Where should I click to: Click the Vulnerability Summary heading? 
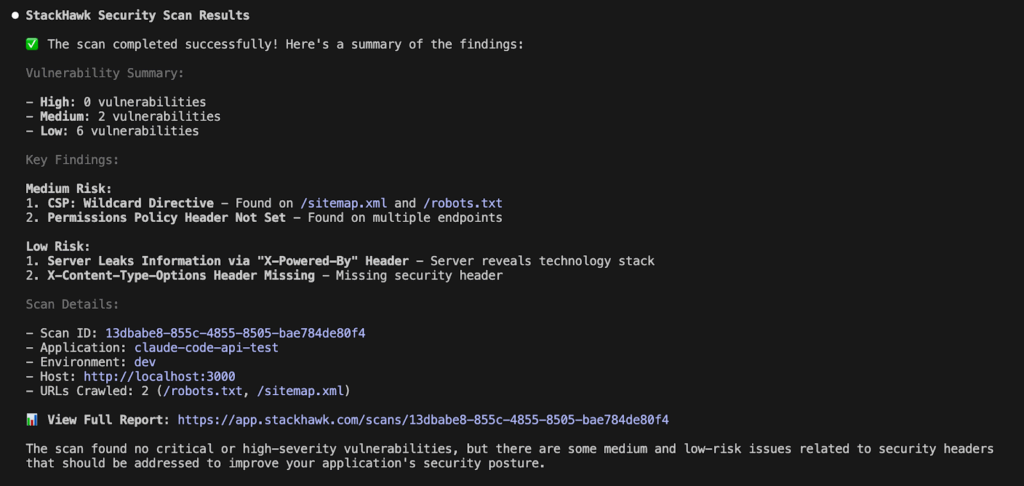(105, 73)
